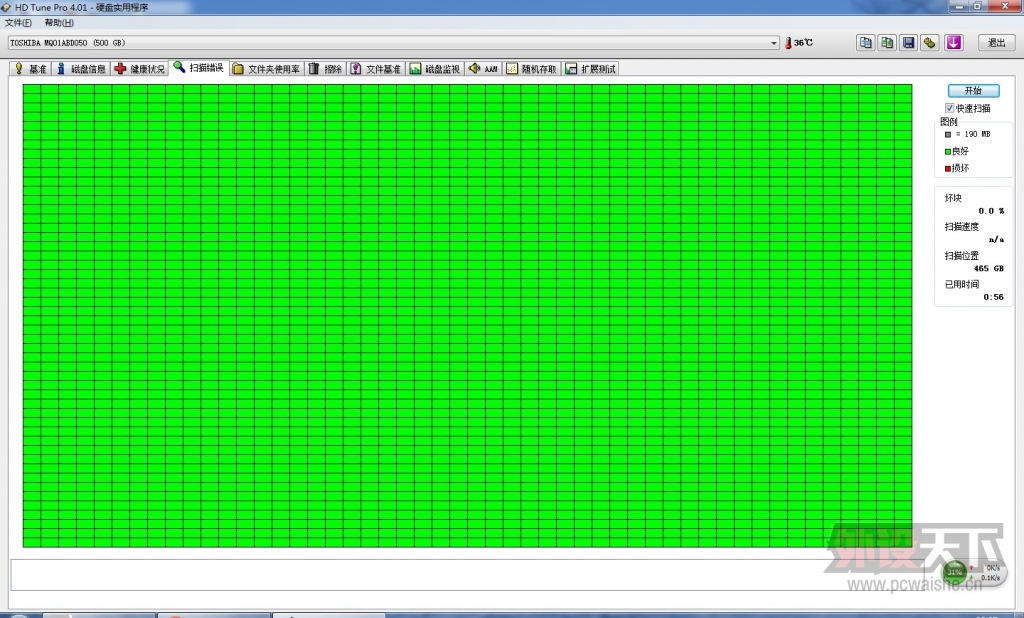
Task: Click the 扫描位置 label
Action: pos(961,255)
